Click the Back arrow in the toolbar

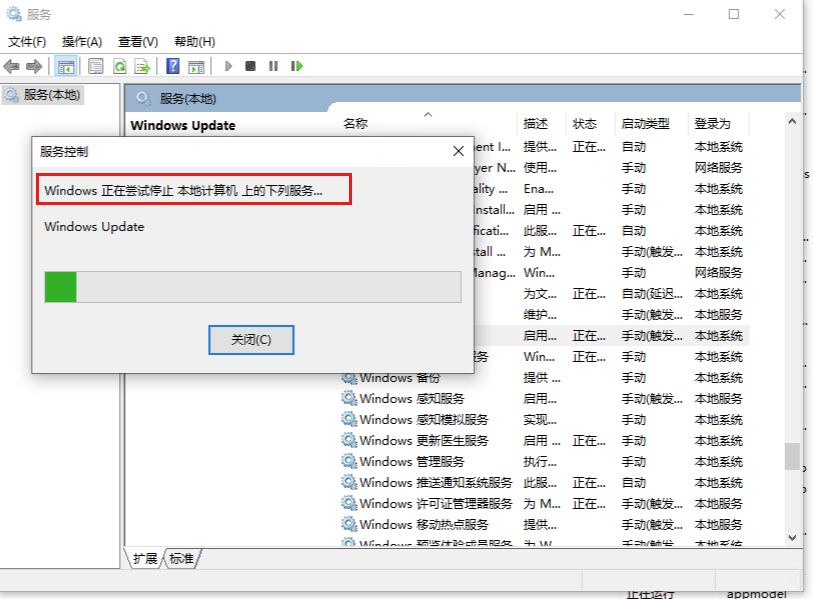pos(11,66)
